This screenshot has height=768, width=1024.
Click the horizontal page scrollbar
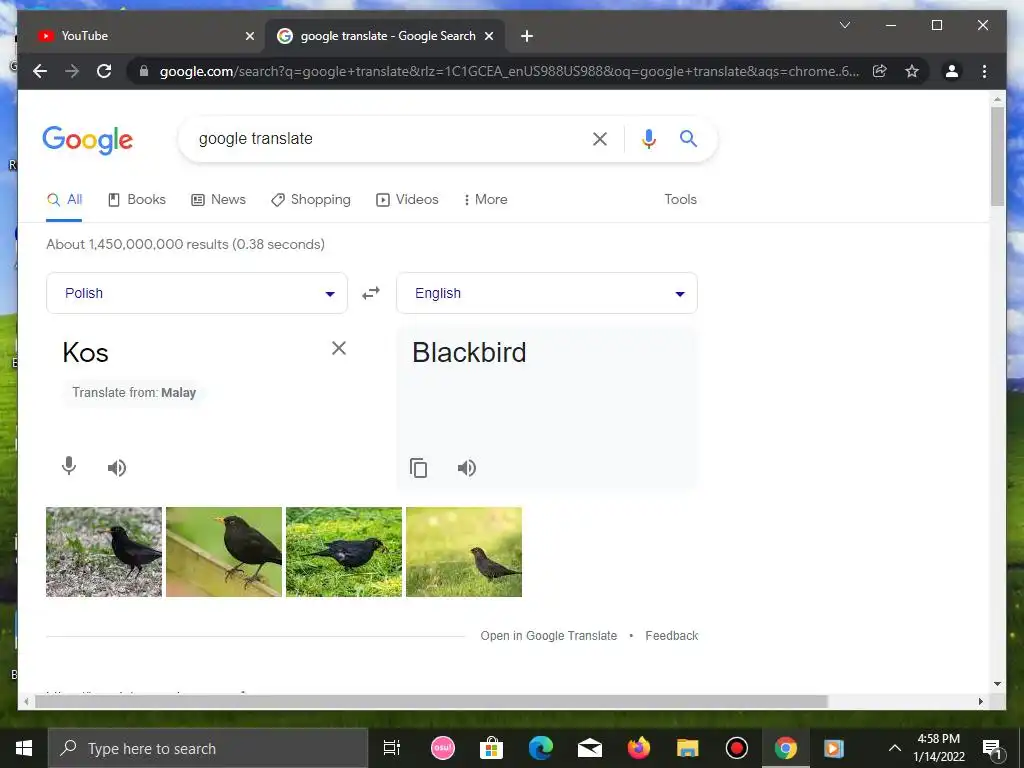pos(431,701)
